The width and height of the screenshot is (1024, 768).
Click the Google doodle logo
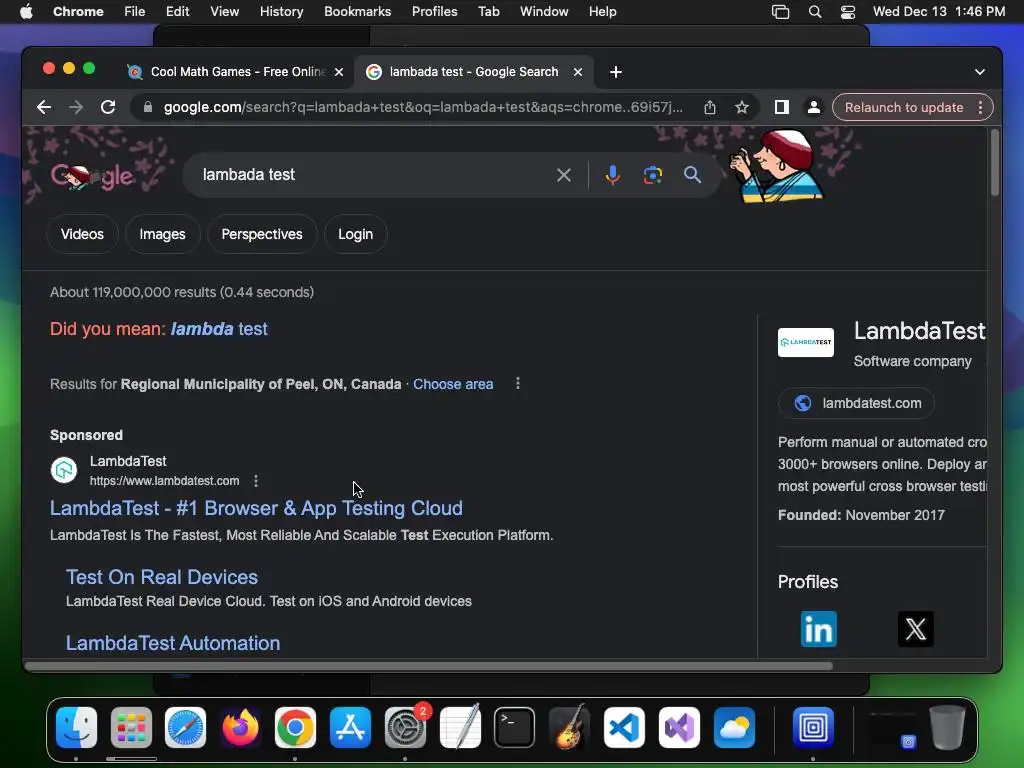pos(92,175)
